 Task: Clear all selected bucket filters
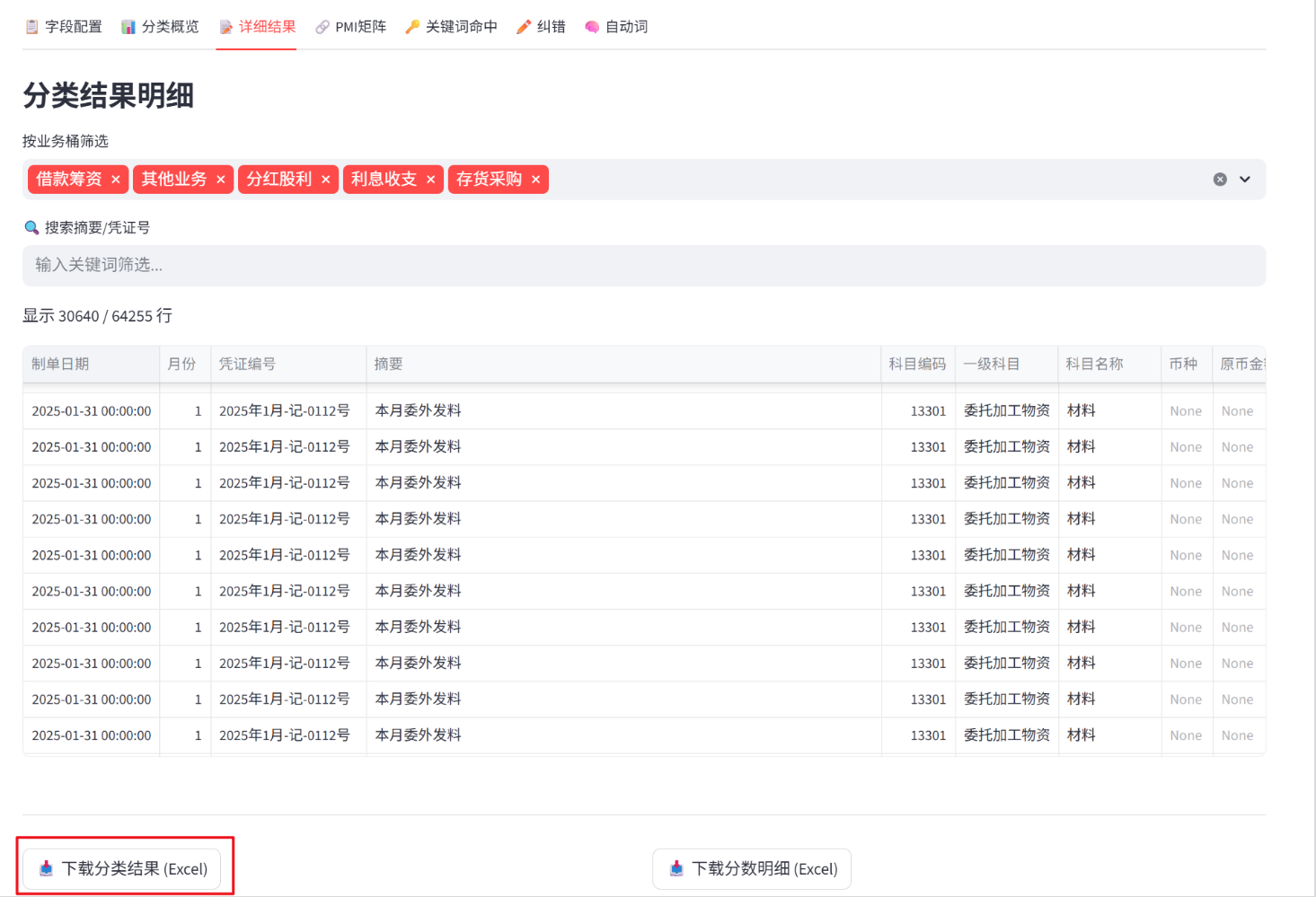[x=1220, y=180]
